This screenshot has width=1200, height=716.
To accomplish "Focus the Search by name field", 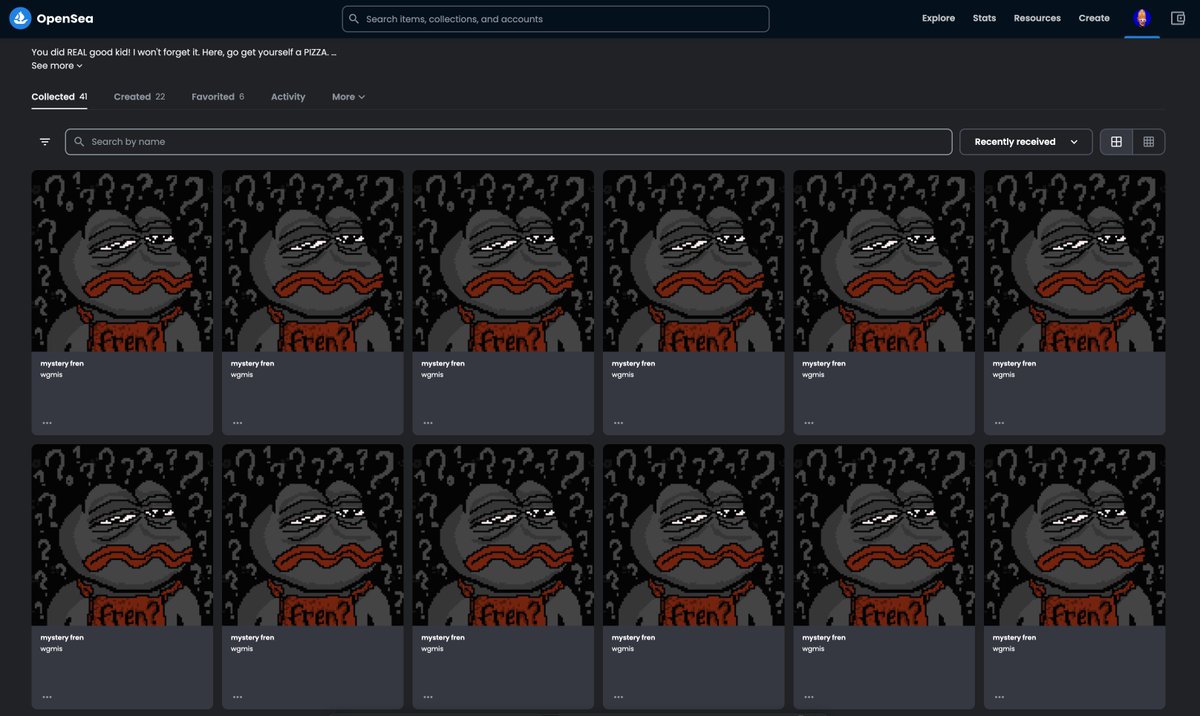I will coord(508,142).
